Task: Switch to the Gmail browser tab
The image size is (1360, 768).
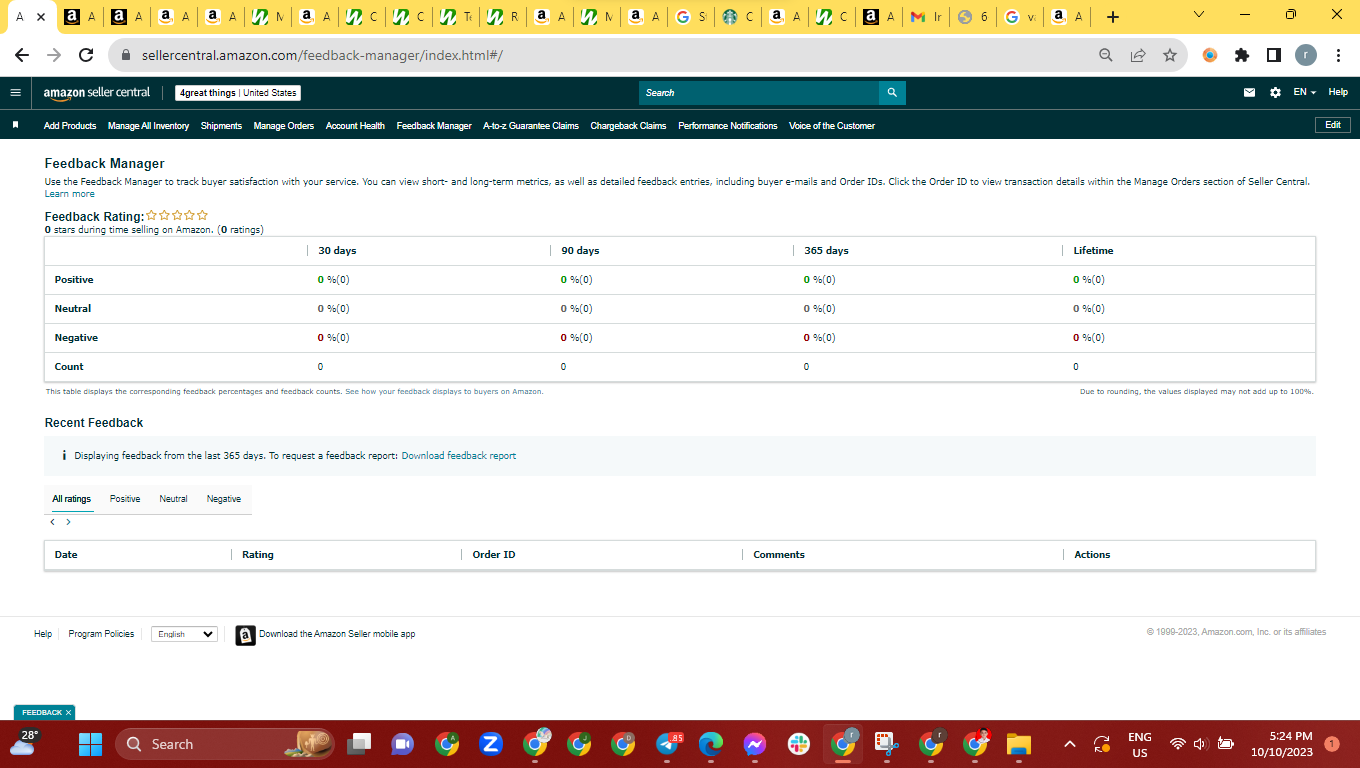Action: [x=927, y=17]
